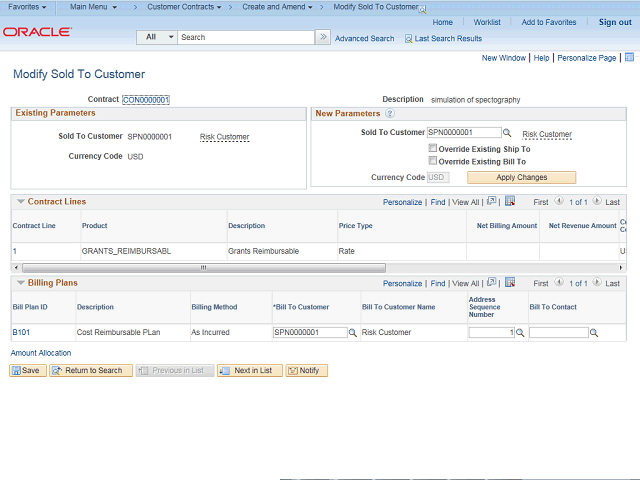The width and height of the screenshot is (640, 480).
Task: Enable Override Existing Bill To checkbox
Action: tap(433, 161)
